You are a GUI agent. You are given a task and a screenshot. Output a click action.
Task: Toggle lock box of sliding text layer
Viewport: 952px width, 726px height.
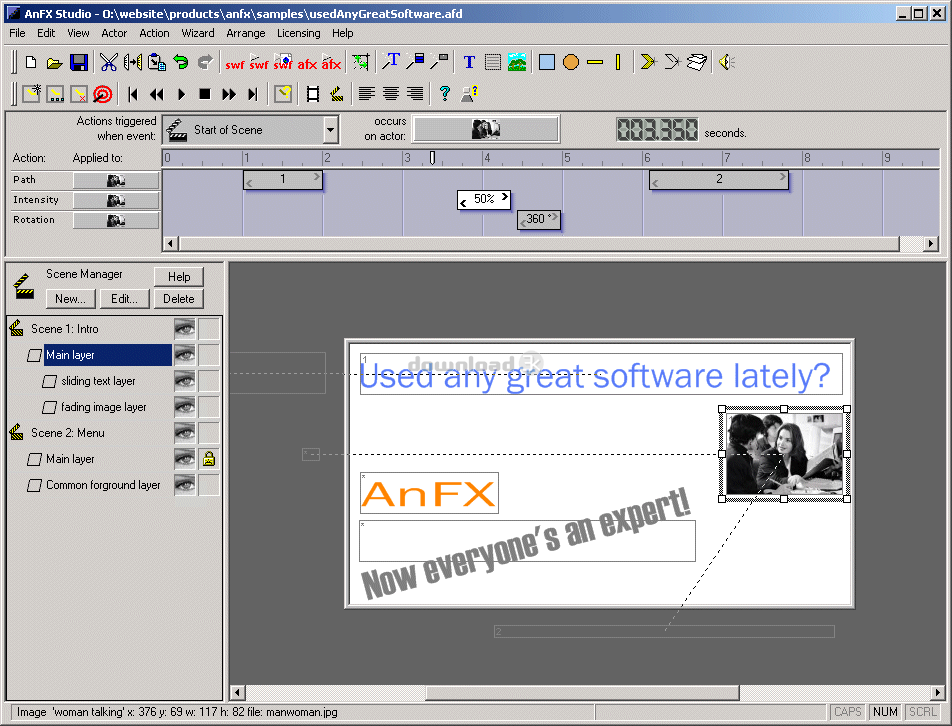point(209,381)
